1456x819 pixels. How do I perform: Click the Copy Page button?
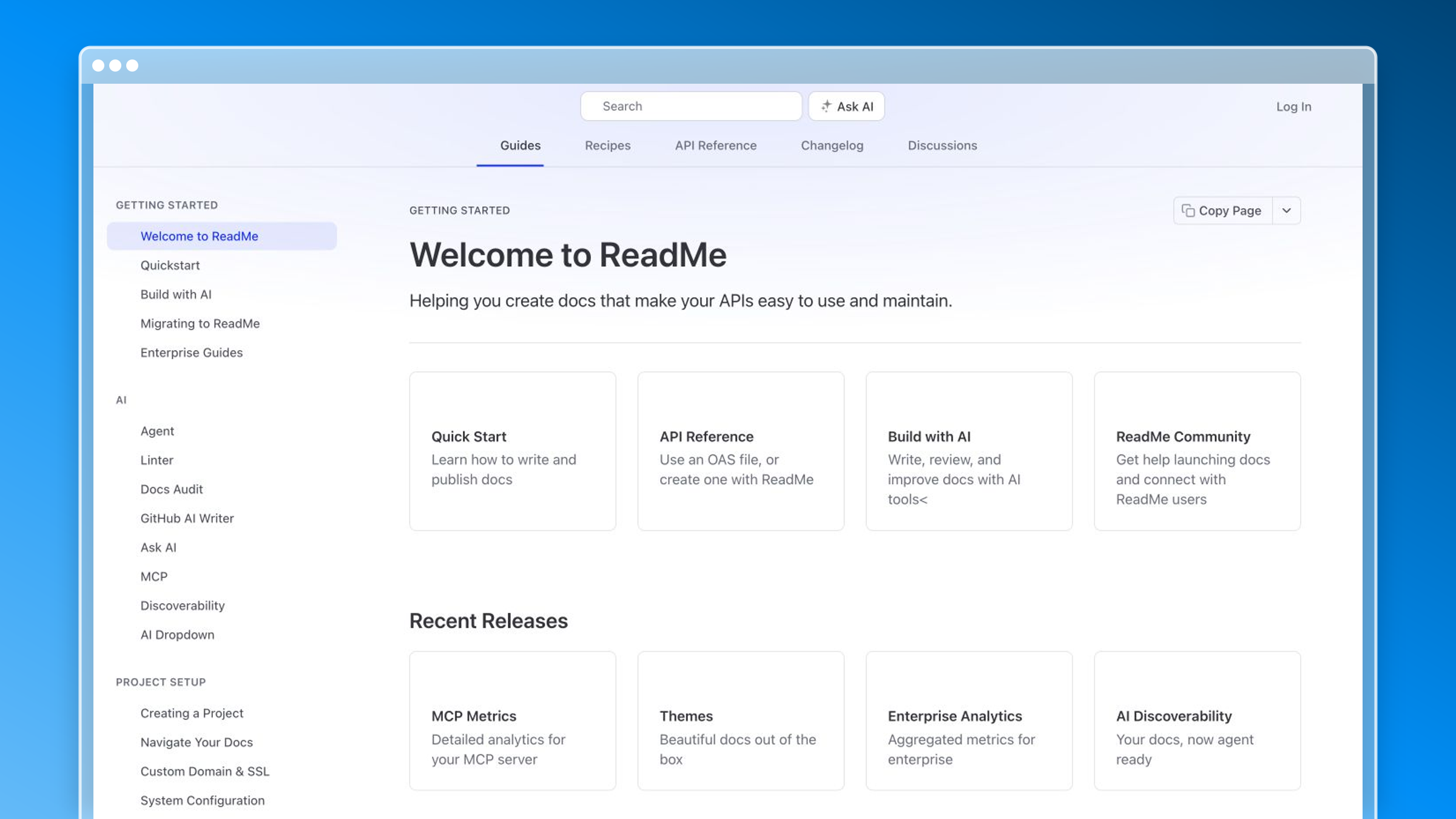tap(1222, 211)
